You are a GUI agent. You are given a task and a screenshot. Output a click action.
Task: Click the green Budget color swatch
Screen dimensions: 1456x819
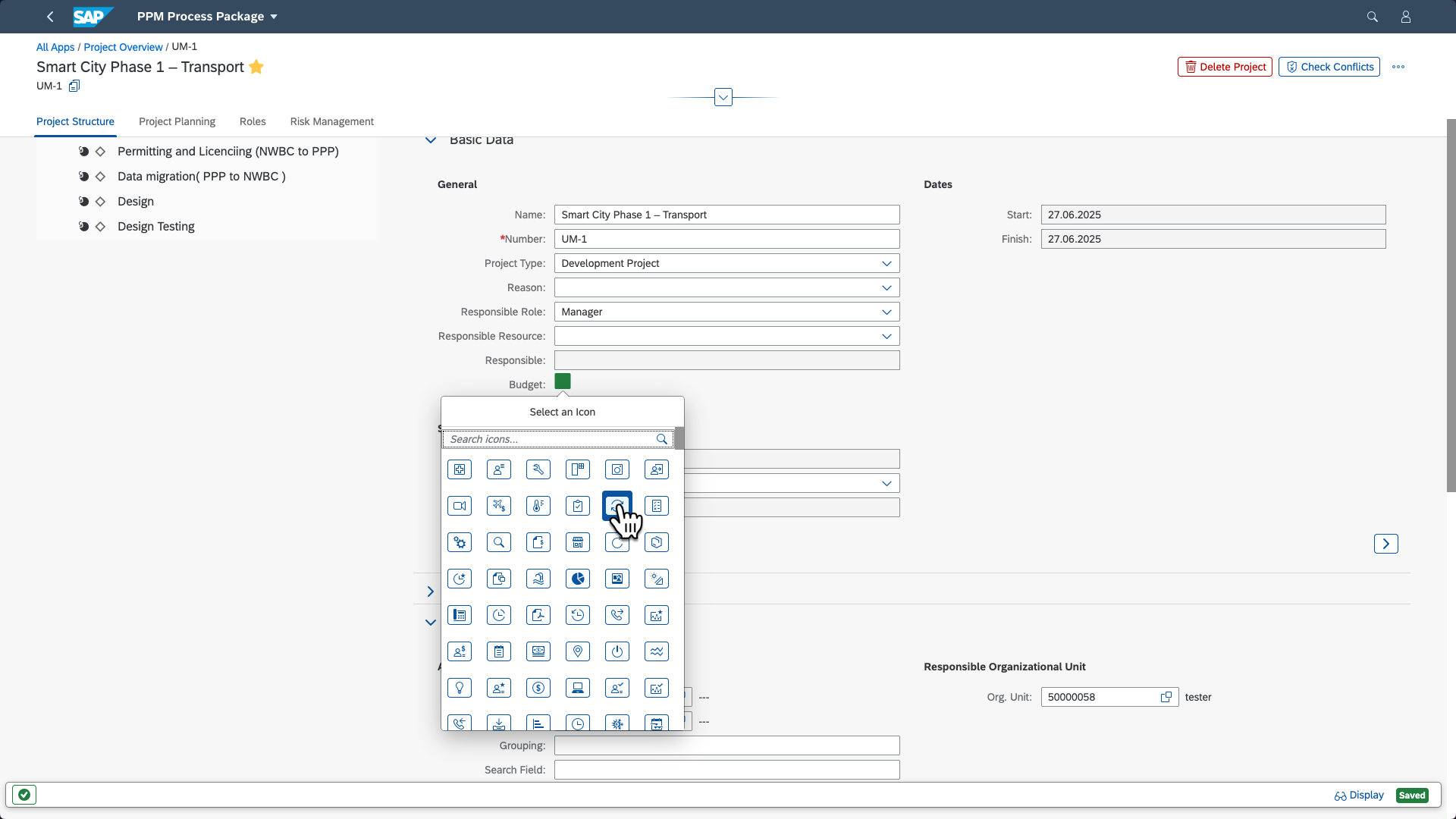click(563, 381)
